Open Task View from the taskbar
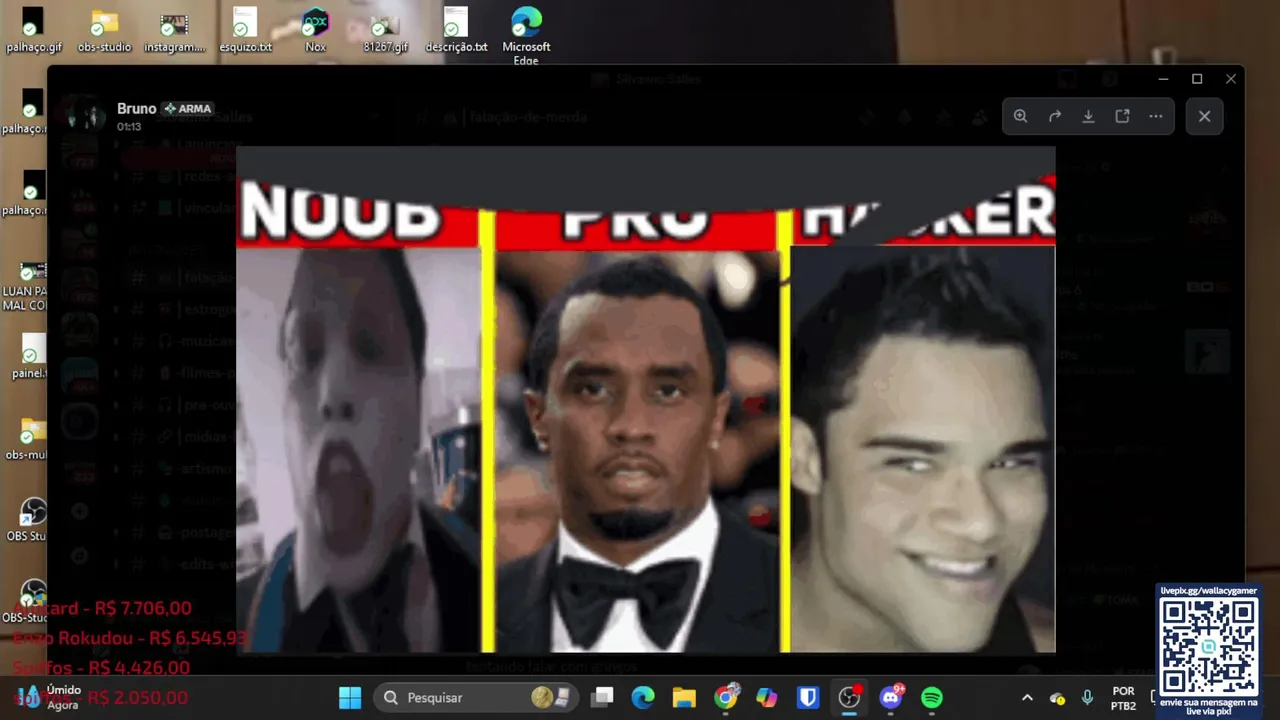The width and height of the screenshot is (1280, 720). (x=602, y=697)
